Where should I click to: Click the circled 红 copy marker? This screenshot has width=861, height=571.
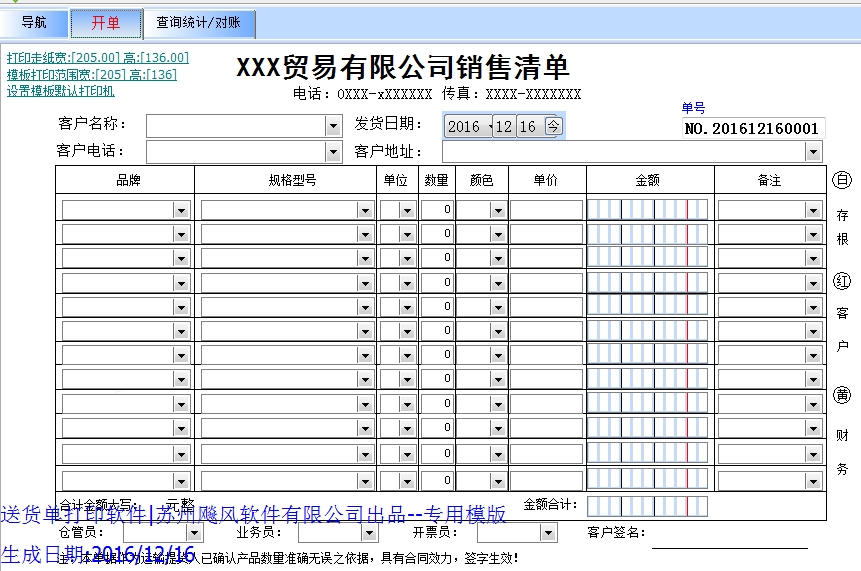(842, 281)
